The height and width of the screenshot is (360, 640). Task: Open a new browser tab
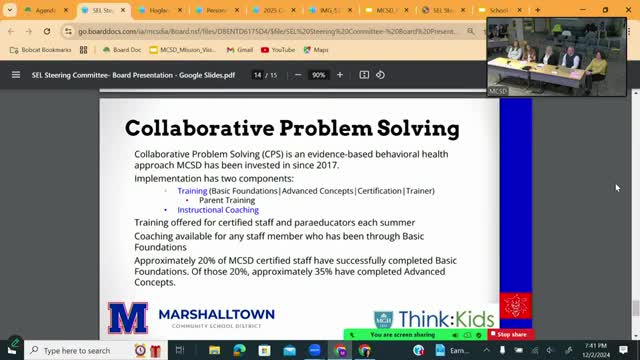pos(538,10)
